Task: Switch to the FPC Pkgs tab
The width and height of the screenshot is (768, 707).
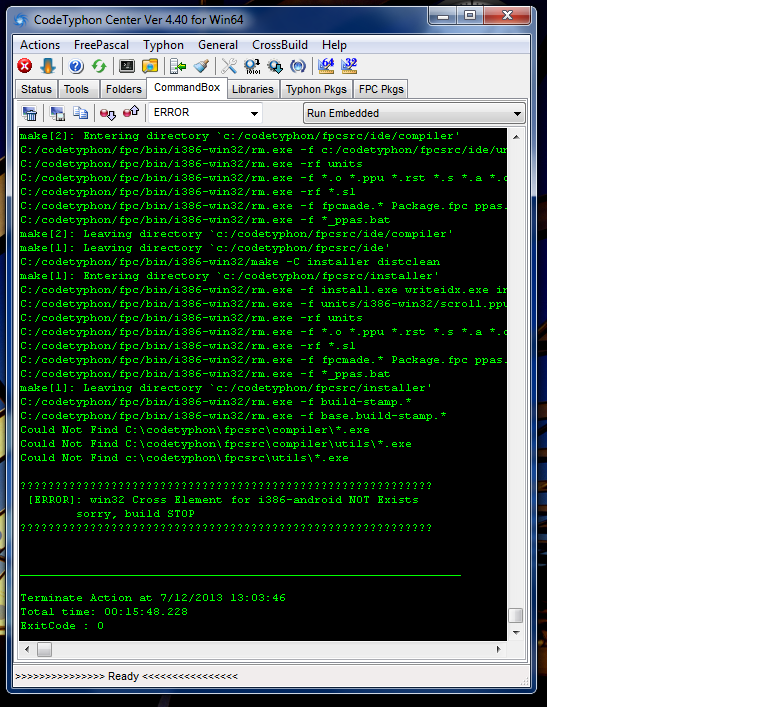Action: [x=381, y=89]
